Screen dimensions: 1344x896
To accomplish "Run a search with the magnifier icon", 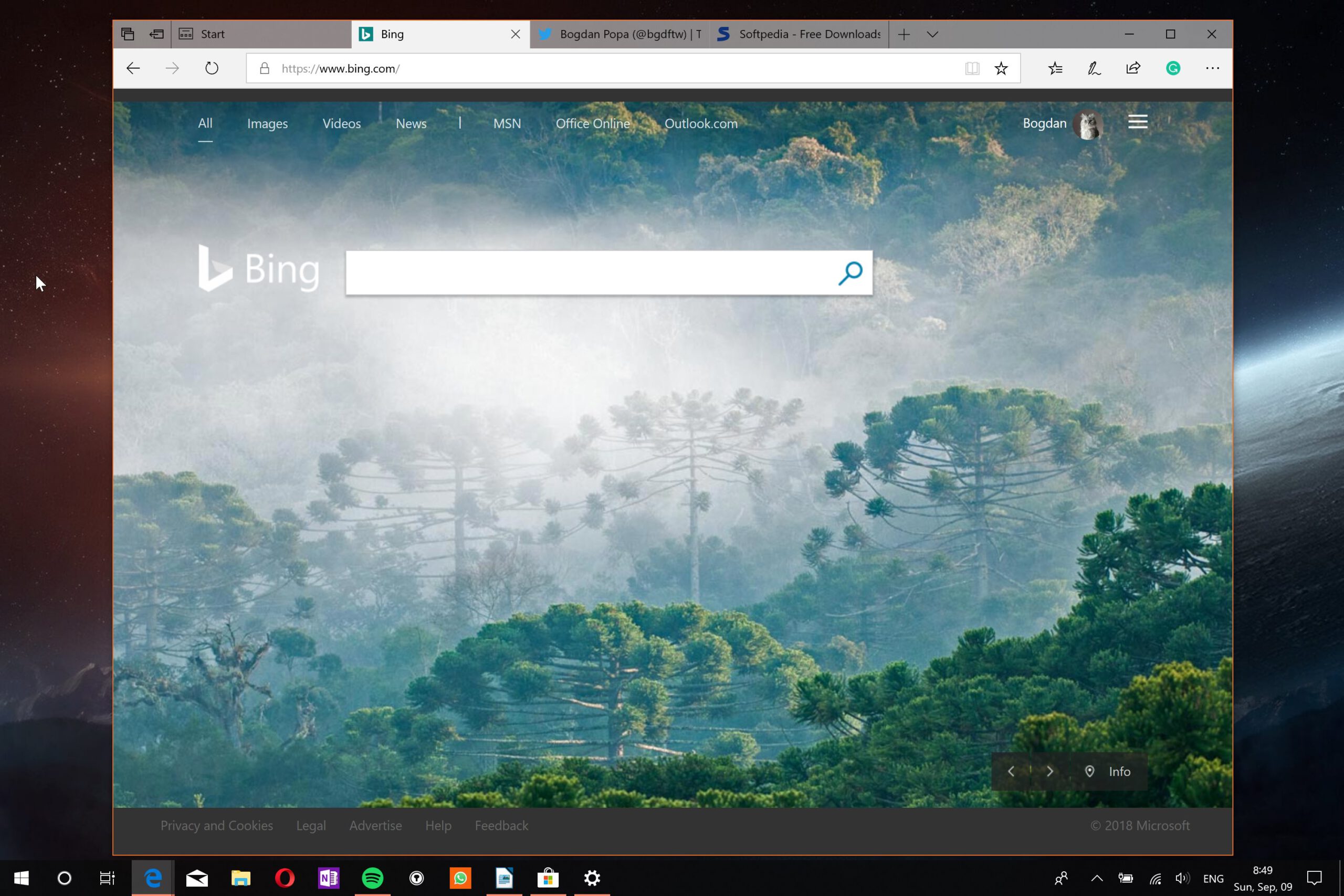I will pyautogui.click(x=851, y=272).
